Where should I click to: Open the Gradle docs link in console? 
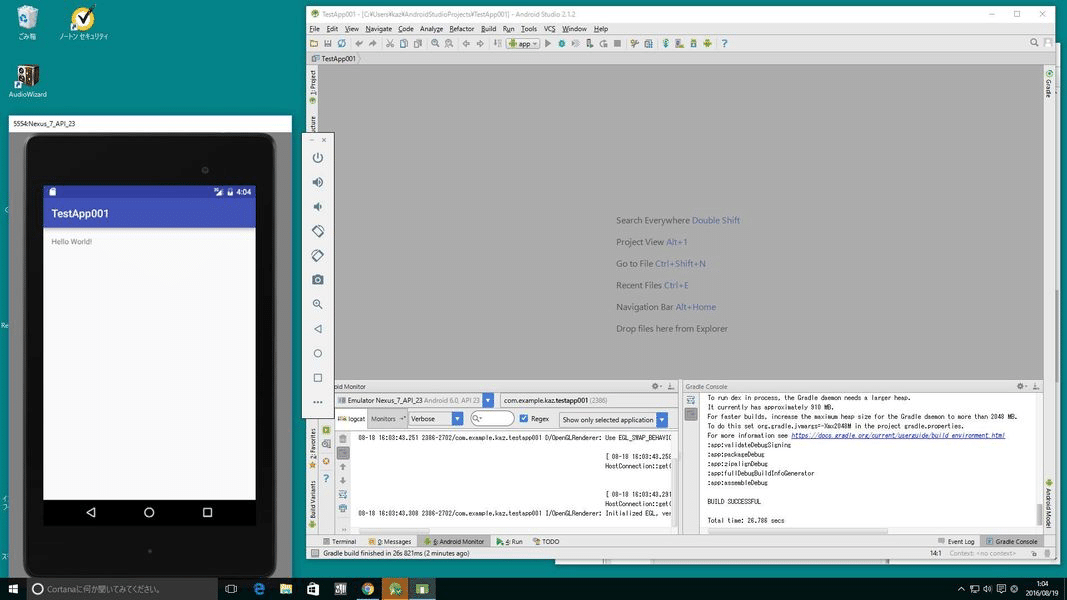(898, 435)
